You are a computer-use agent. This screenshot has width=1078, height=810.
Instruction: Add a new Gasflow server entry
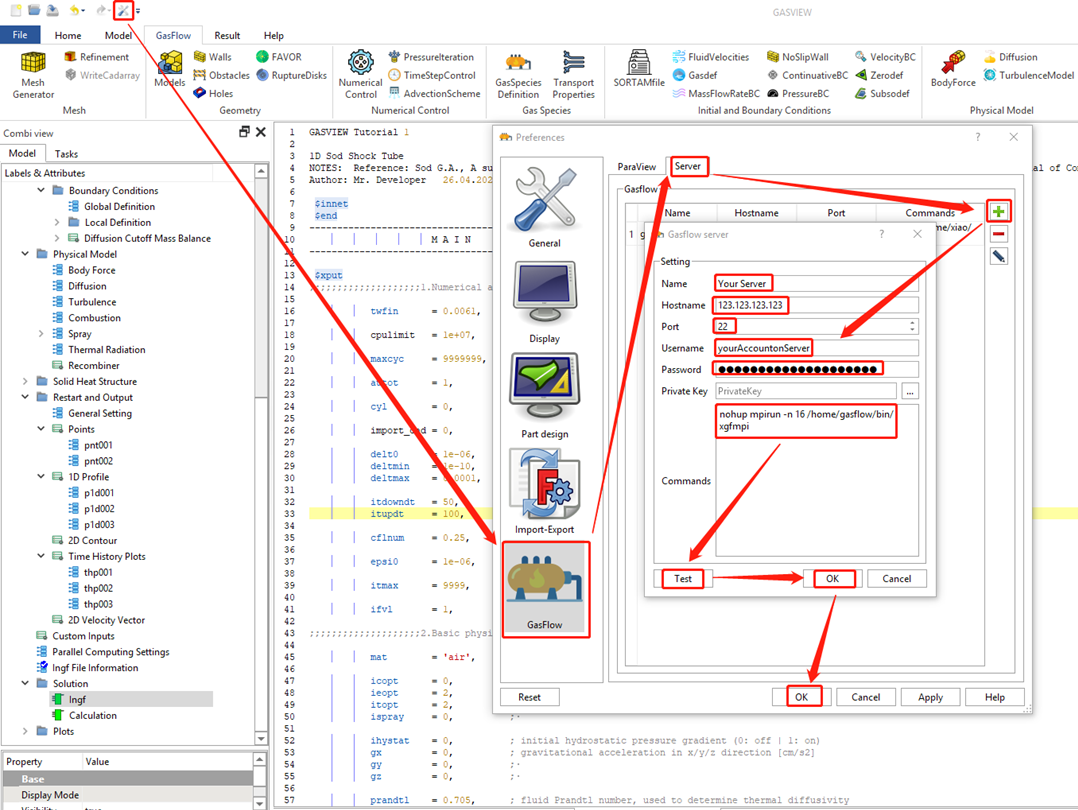point(998,212)
